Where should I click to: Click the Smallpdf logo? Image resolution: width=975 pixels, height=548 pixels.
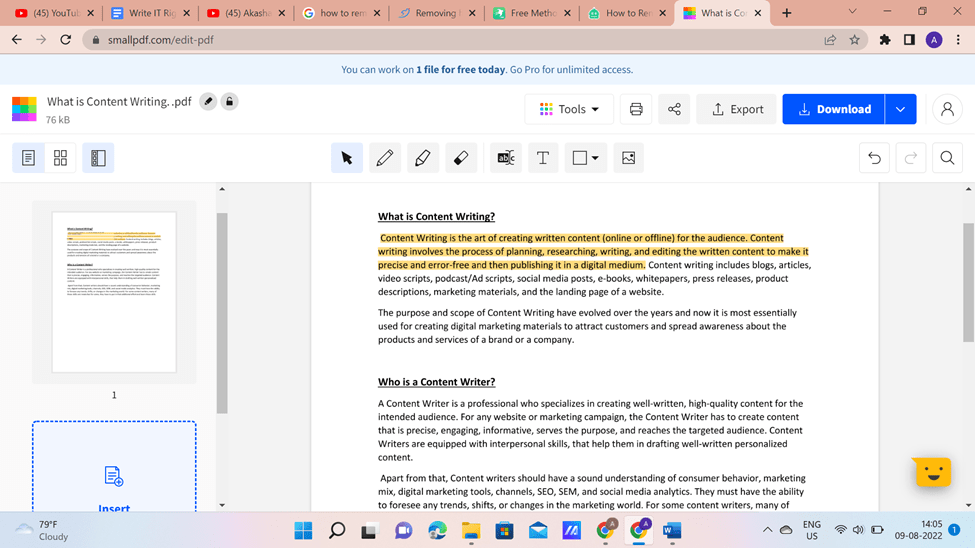[x=24, y=109]
